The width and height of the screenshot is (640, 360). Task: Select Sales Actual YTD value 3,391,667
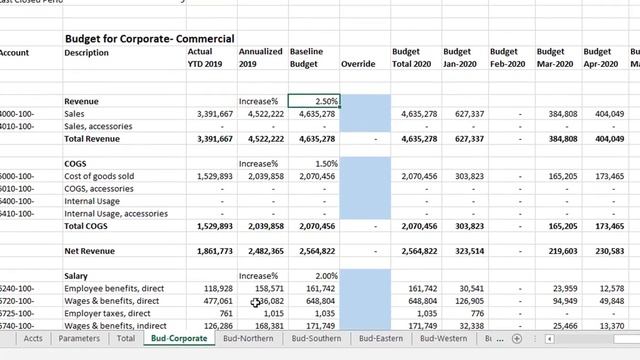tap(215, 114)
